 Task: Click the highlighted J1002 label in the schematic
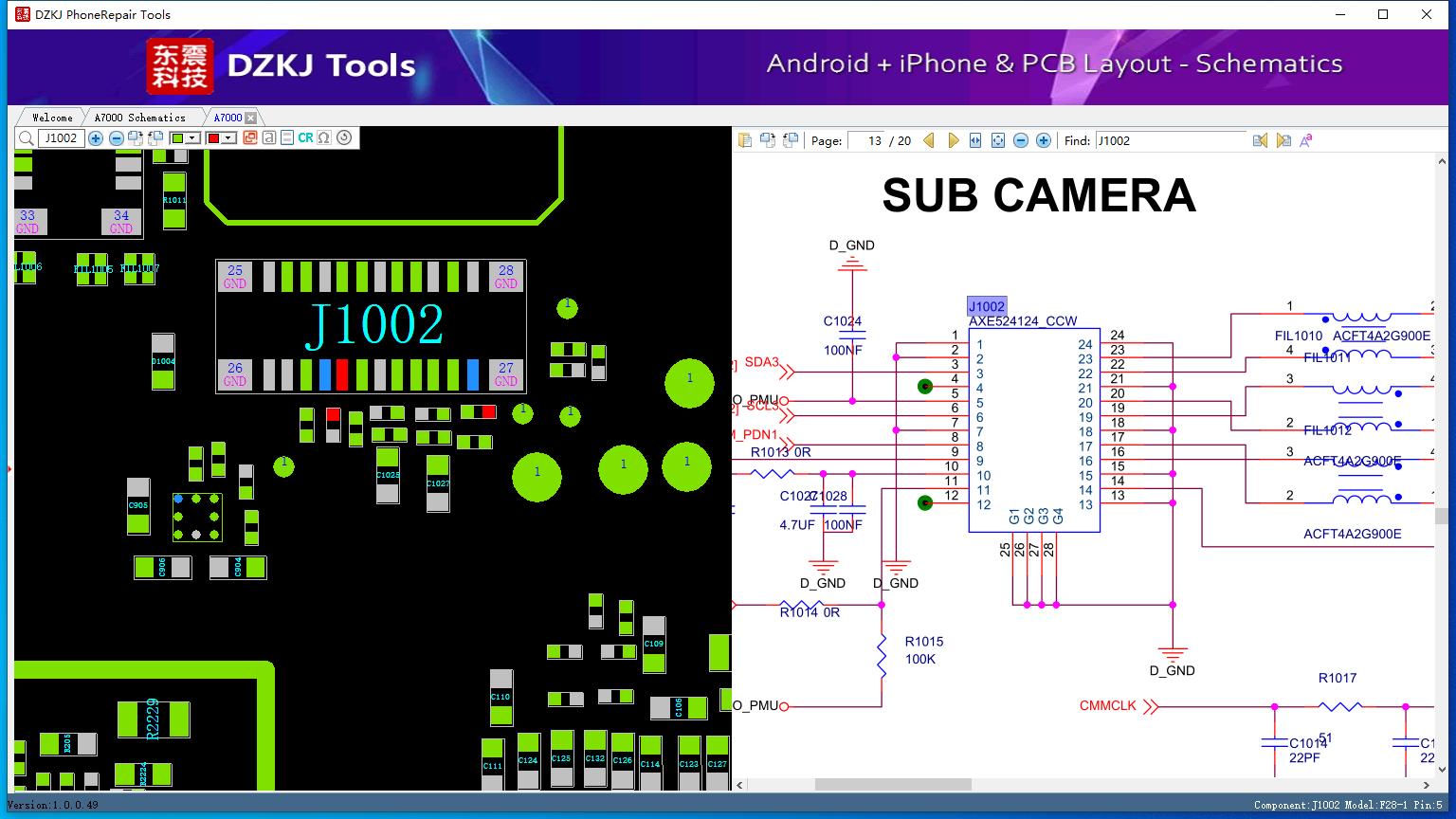tap(986, 306)
